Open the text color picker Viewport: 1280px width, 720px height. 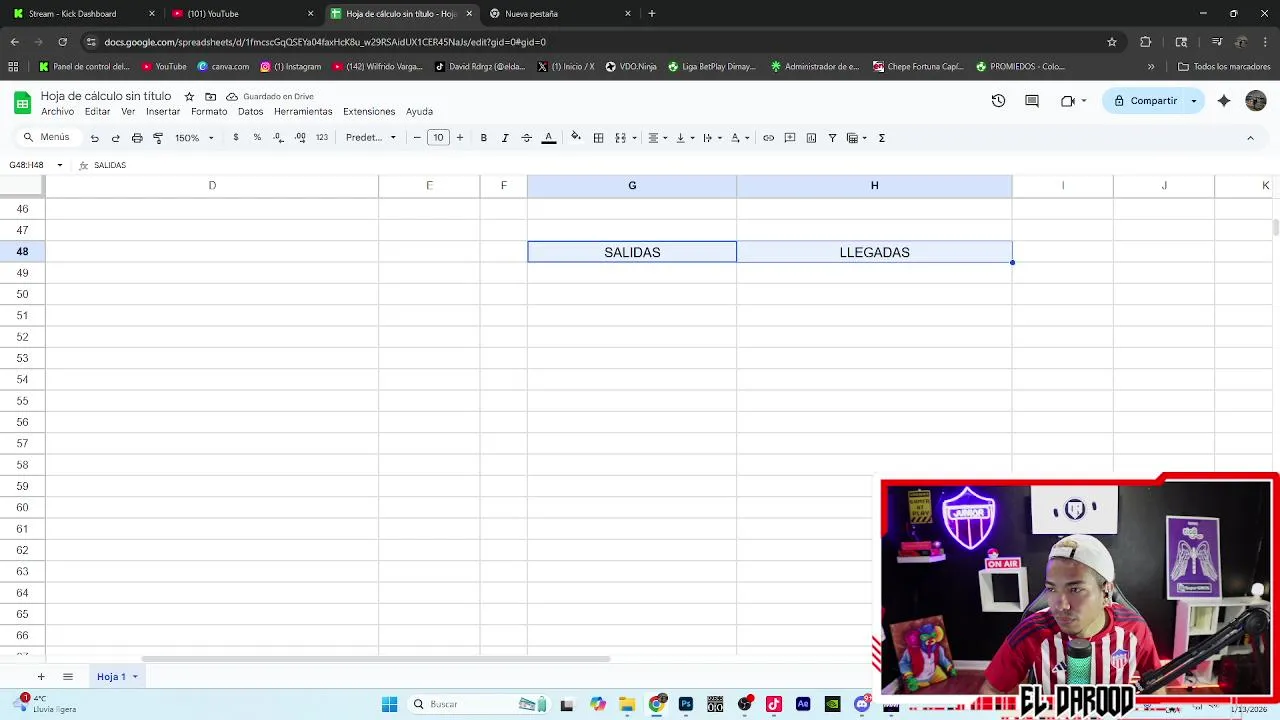click(x=548, y=138)
